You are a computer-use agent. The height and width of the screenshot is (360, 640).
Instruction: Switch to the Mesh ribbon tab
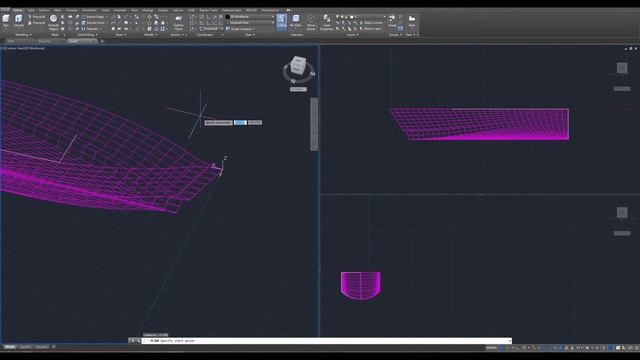(58, 10)
